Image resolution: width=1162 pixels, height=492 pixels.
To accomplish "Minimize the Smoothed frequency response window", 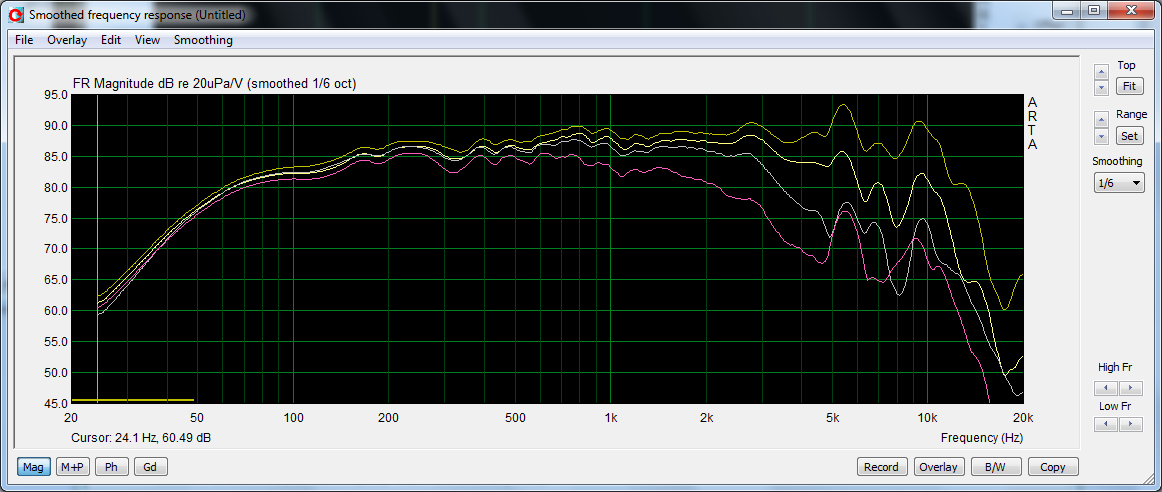I will click(x=1067, y=10).
